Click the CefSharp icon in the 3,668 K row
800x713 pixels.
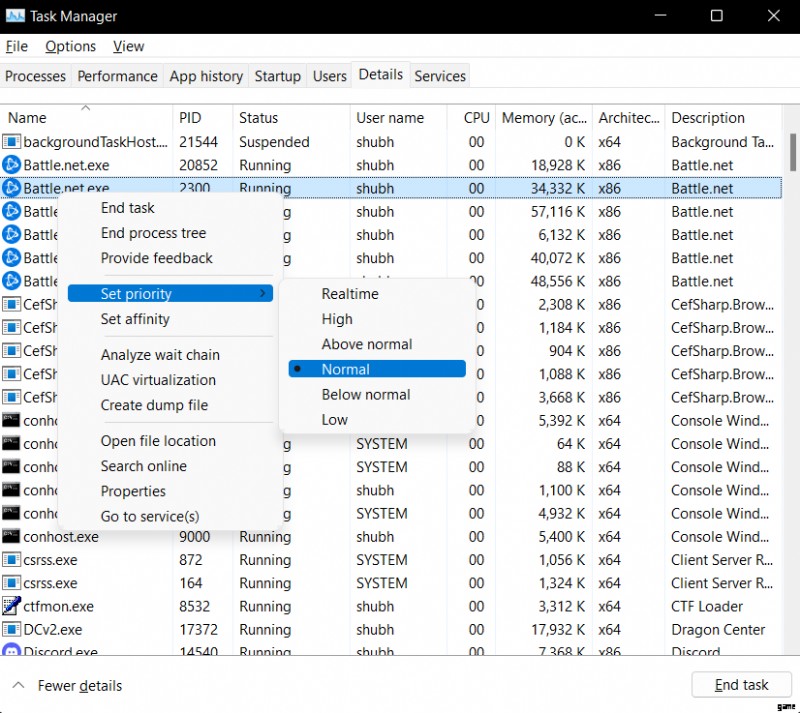11,397
